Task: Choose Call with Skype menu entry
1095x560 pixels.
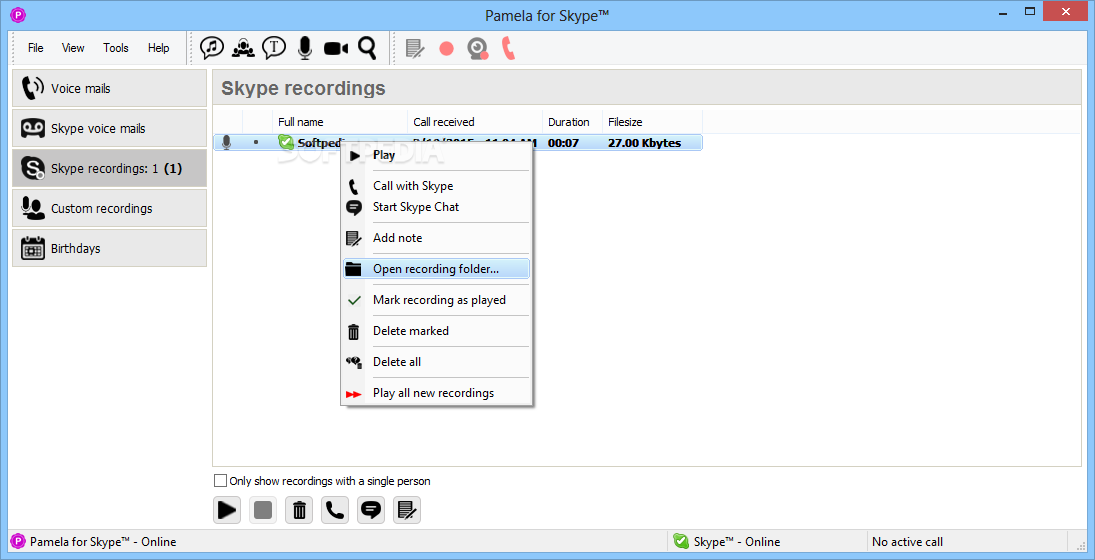Action: pyautogui.click(x=436, y=186)
